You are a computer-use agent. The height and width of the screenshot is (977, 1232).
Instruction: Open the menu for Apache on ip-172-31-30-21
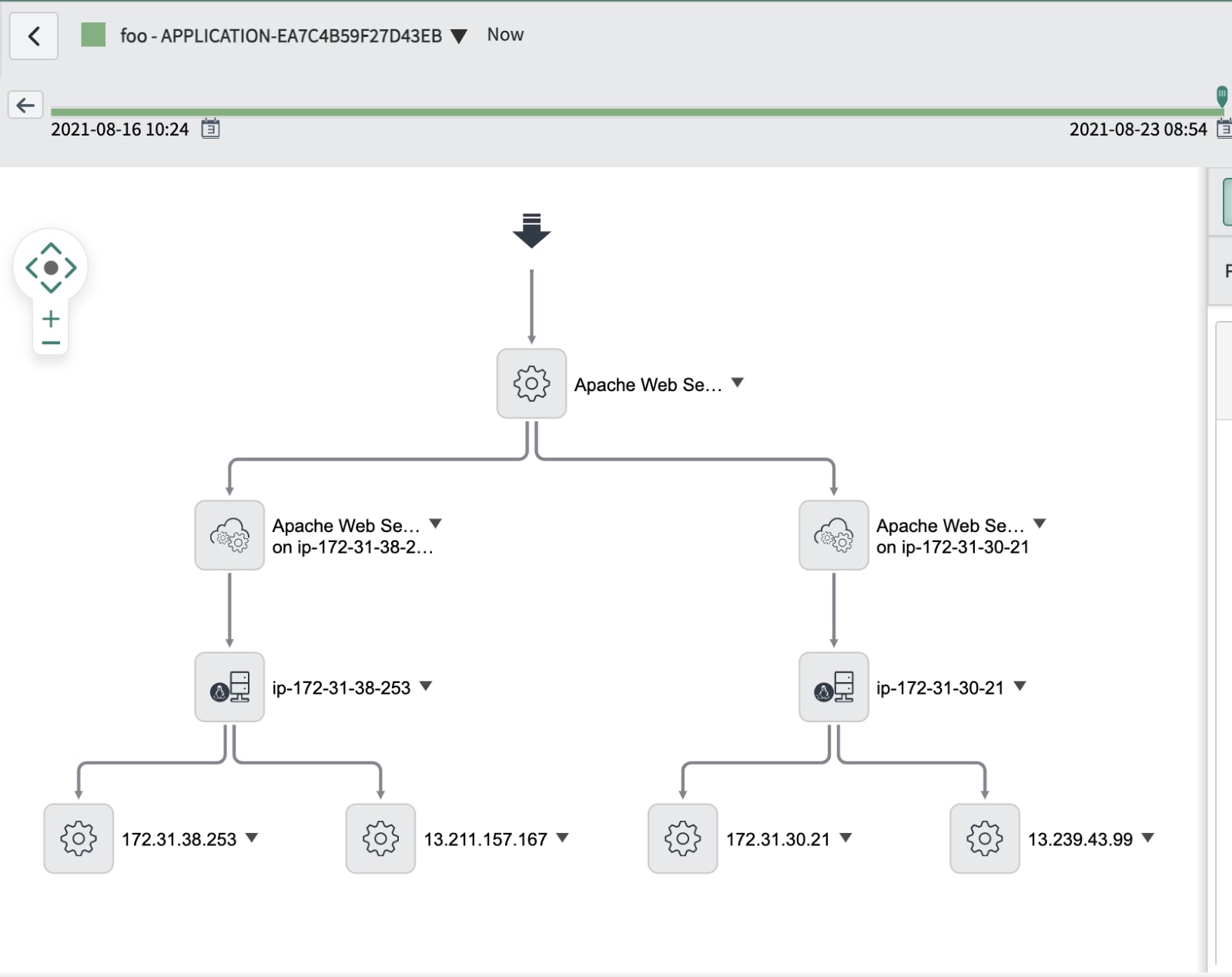1039,524
